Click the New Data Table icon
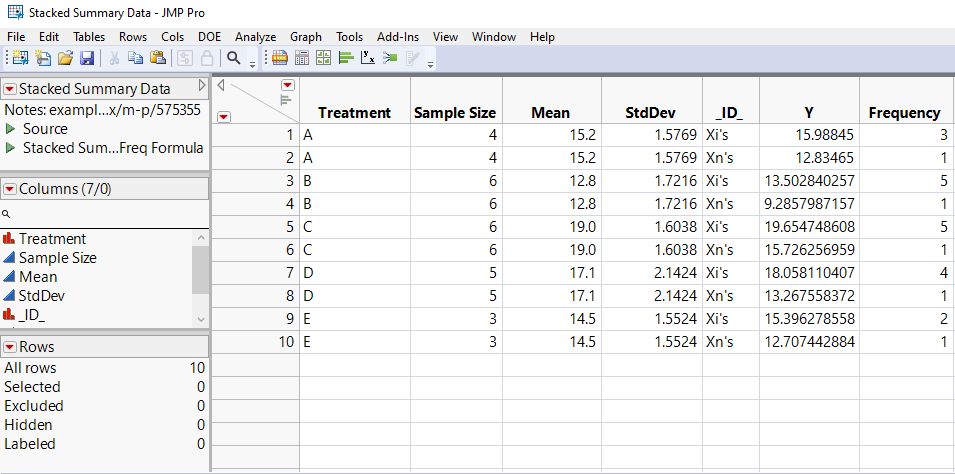The image size is (955, 474). pos(20,58)
